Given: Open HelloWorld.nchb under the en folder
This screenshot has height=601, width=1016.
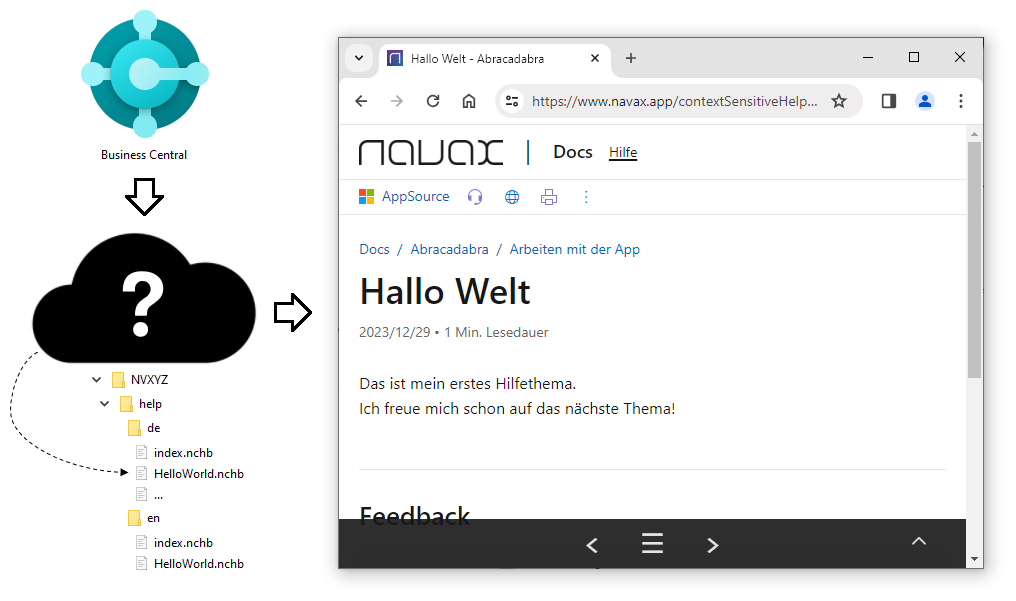Looking at the screenshot, I should coord(190,564).
